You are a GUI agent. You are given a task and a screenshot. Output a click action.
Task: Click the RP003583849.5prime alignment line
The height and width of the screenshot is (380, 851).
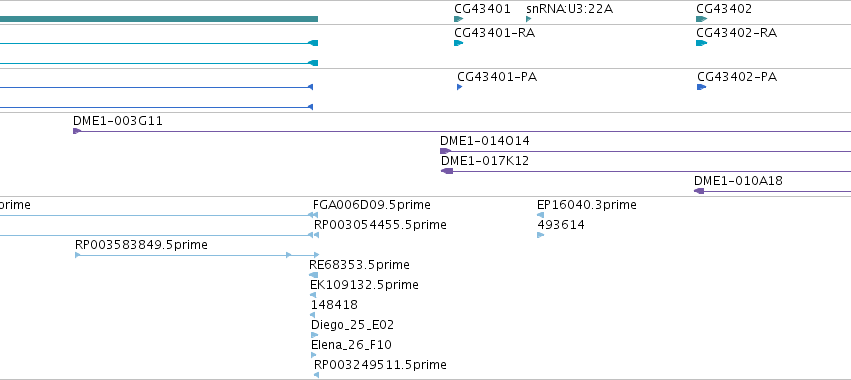pyautogui.click(x=197, y=255)
